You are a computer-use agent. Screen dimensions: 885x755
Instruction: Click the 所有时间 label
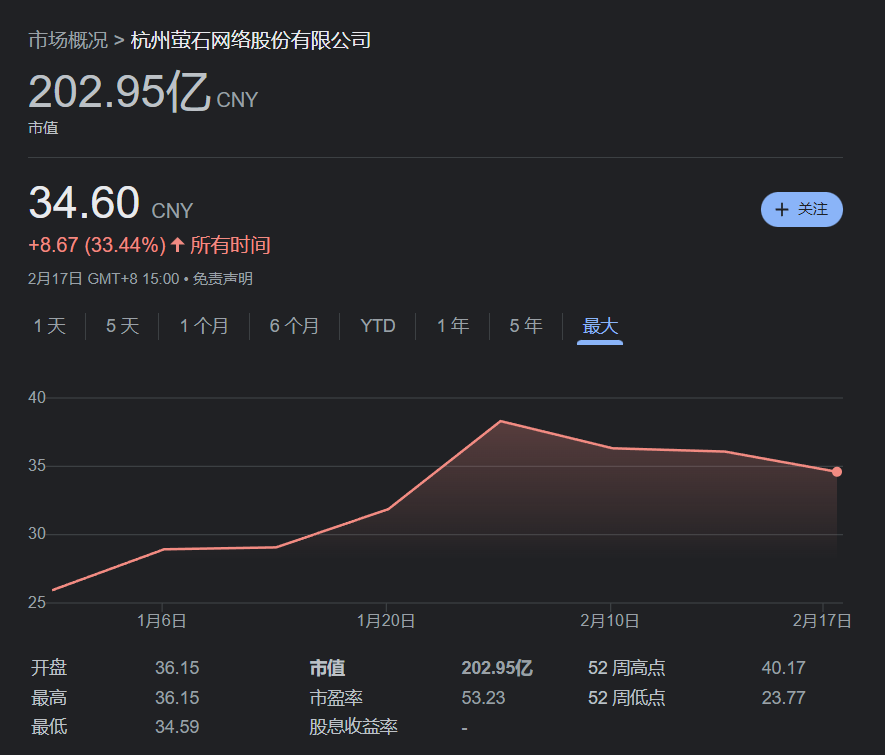click(230, 245)
